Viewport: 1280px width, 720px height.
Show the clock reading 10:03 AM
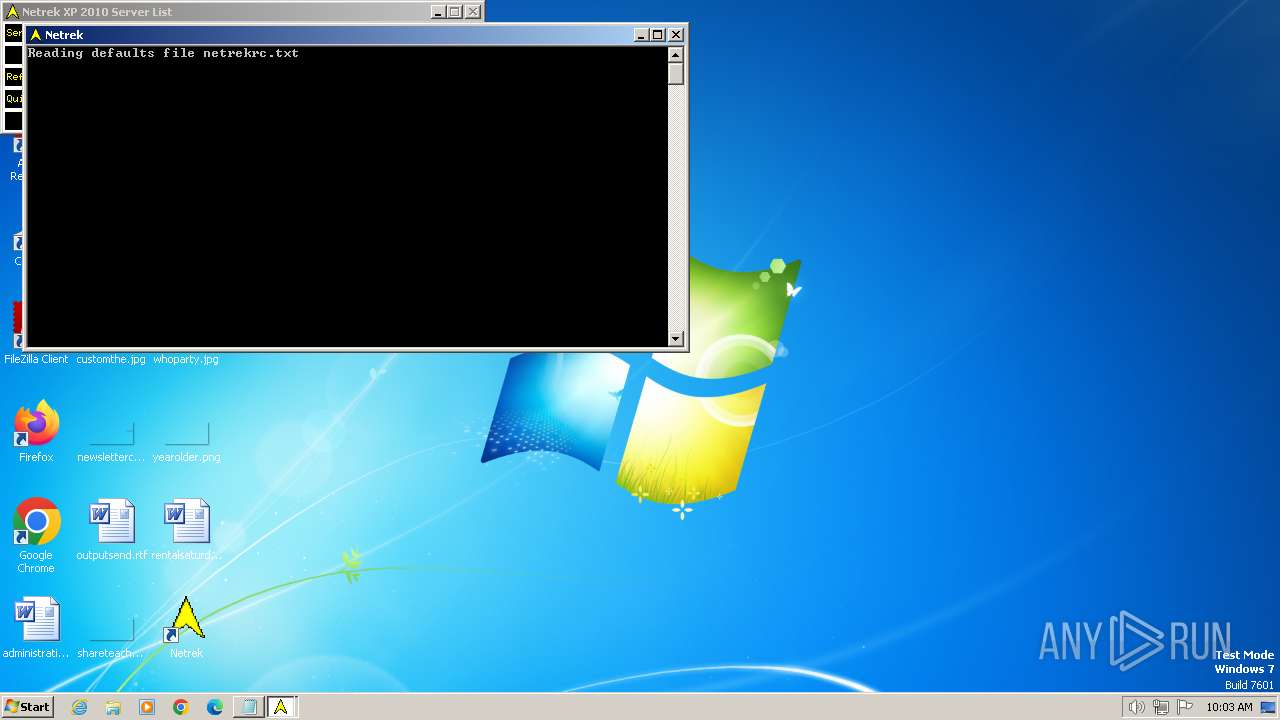(x=1229, y=707)
